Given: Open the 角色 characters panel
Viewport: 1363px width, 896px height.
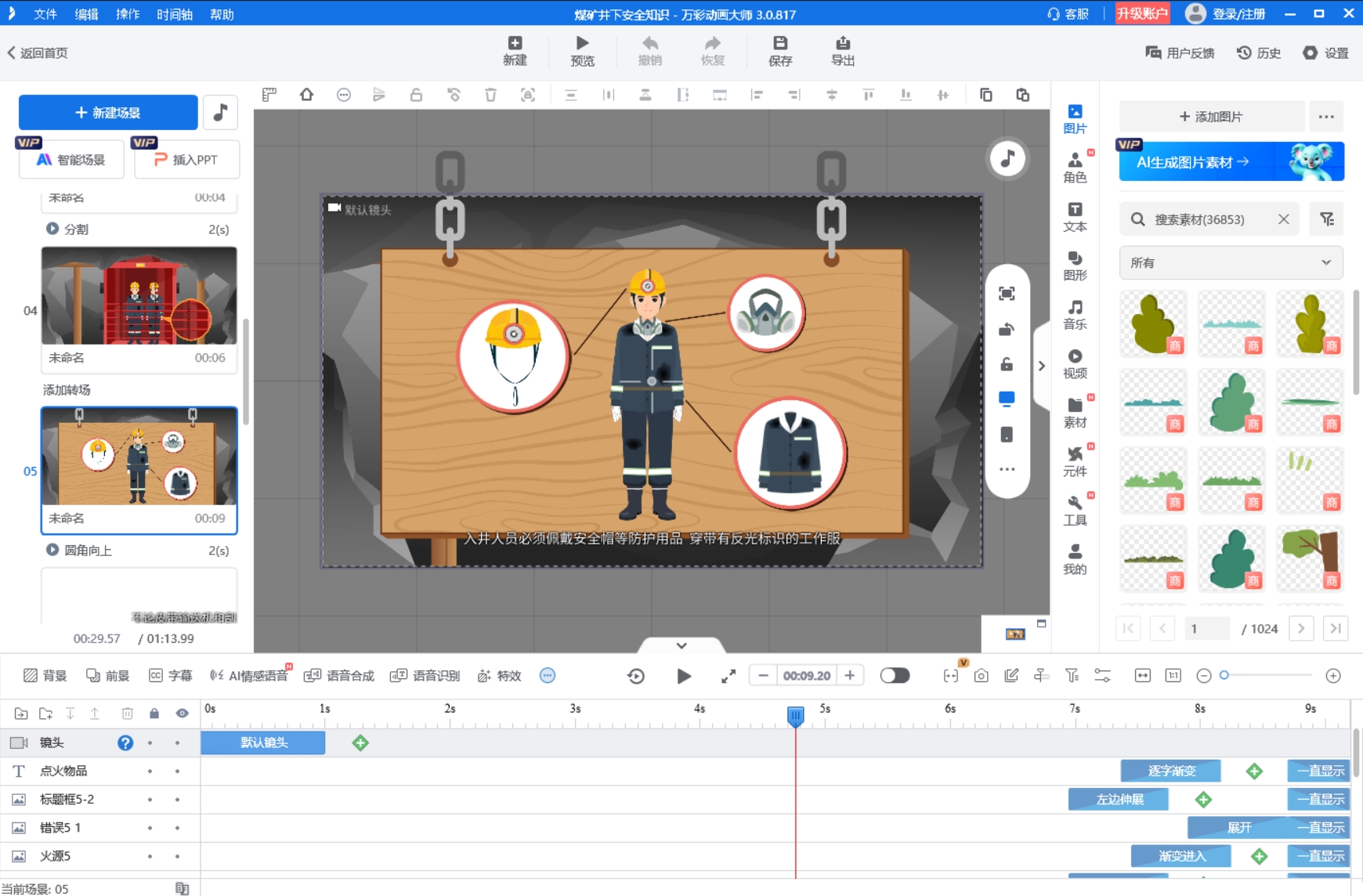Looking at the screenshot, I should pyautogui.click(x=1075, y=168).
